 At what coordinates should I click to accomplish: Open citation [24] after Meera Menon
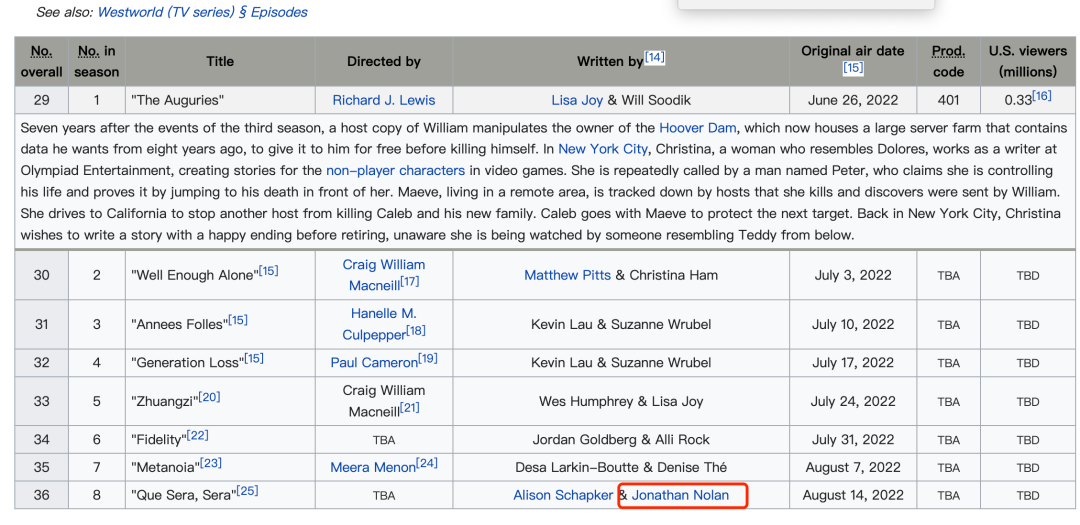[x=426, y=464]
